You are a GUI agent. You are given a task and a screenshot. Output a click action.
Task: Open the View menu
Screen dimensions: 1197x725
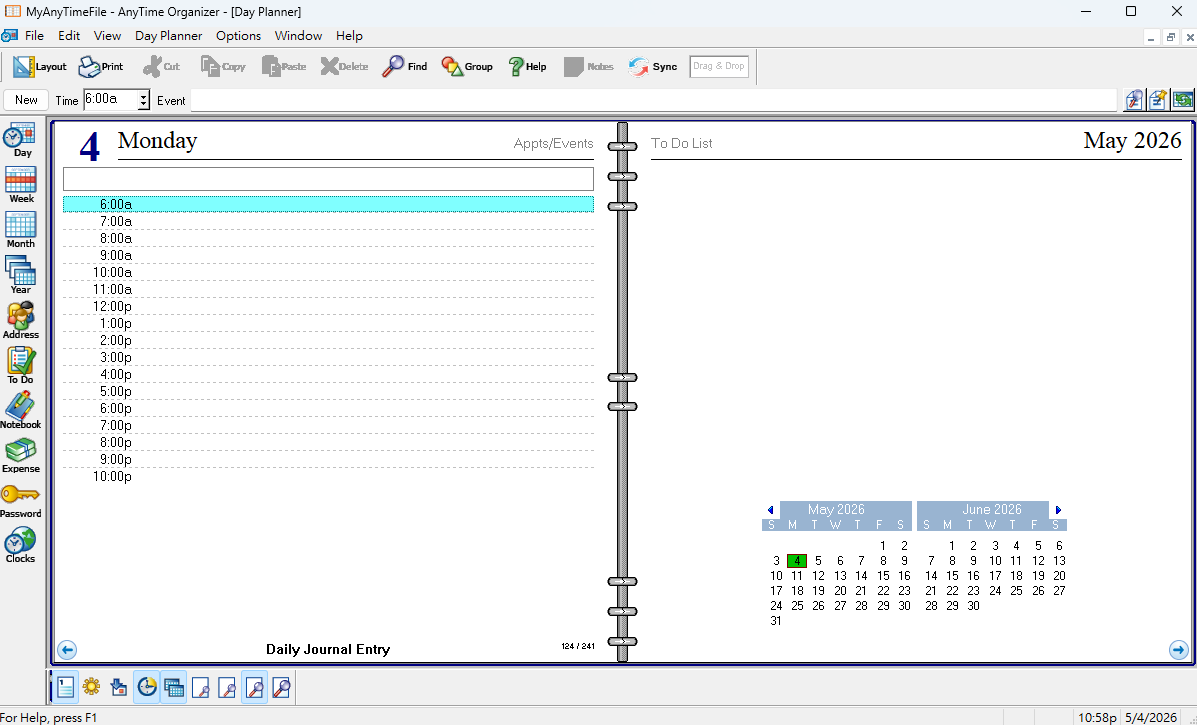coord(107,36)
